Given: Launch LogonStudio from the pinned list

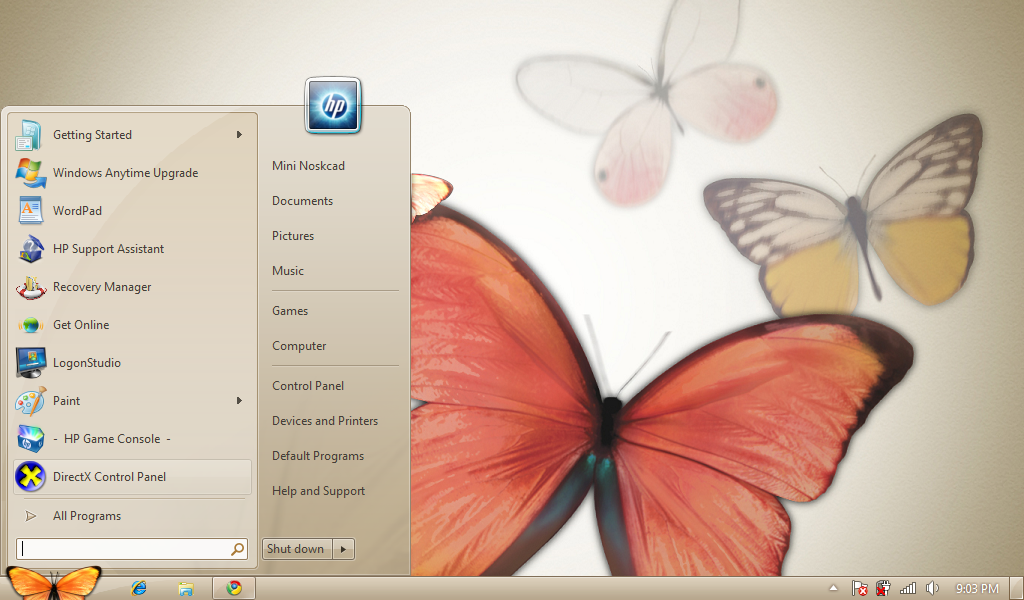Looking at the screenshot, I should pyautogui.click(x=86, y=363).
